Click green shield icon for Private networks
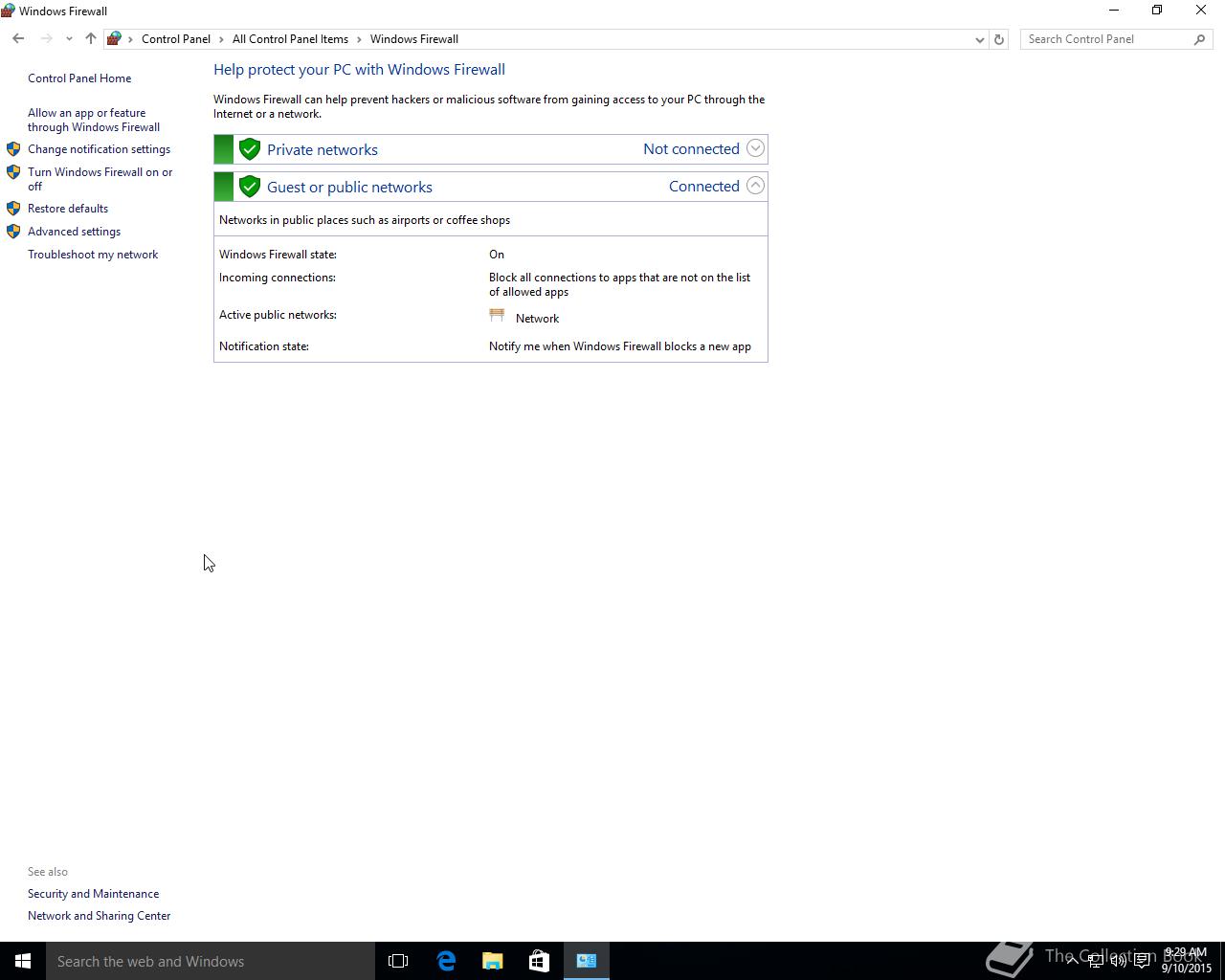Screen dimensions: 1225x980 (x=250, y=149)
